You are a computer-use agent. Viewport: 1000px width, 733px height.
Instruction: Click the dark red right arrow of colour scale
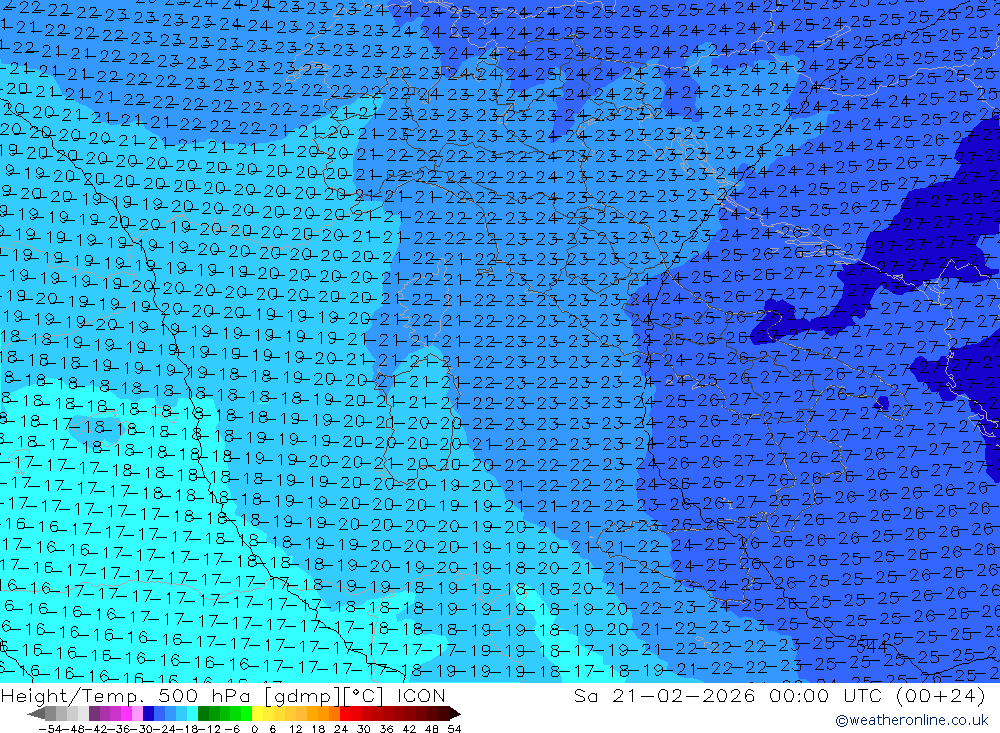pos(454,713)
